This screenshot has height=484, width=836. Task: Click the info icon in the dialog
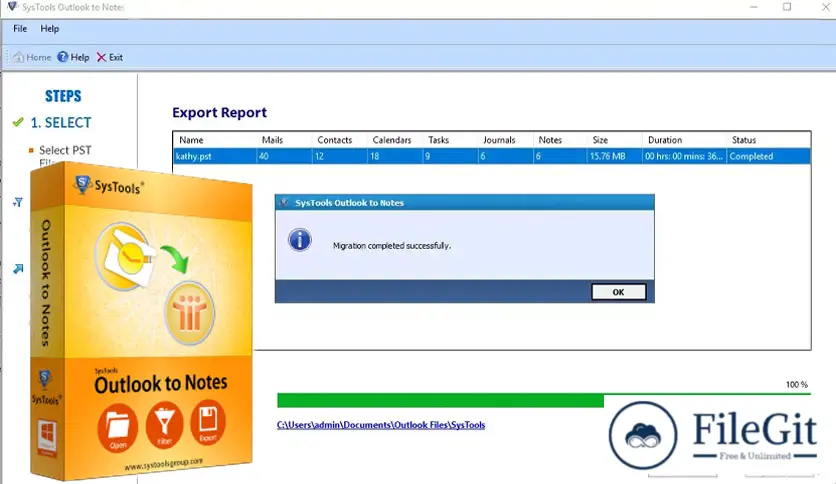(x=300, y=240)
